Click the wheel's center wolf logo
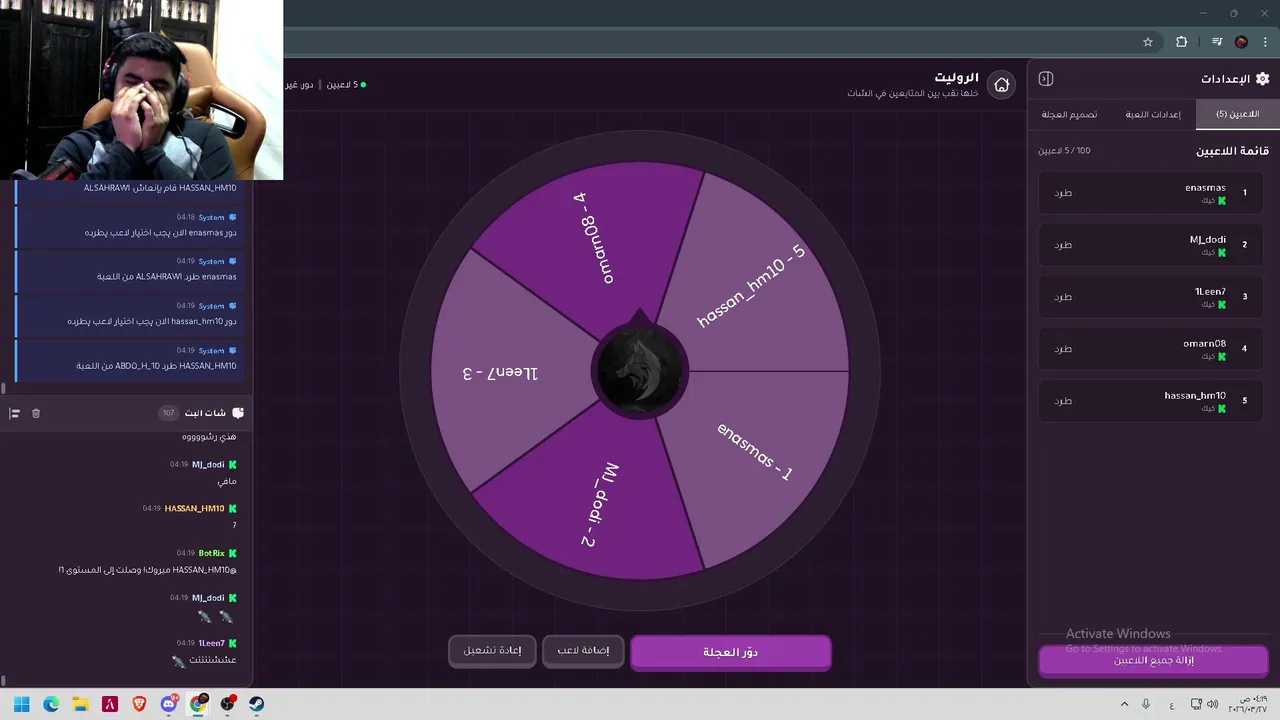The image size is (1280, 720). [640, 370]
